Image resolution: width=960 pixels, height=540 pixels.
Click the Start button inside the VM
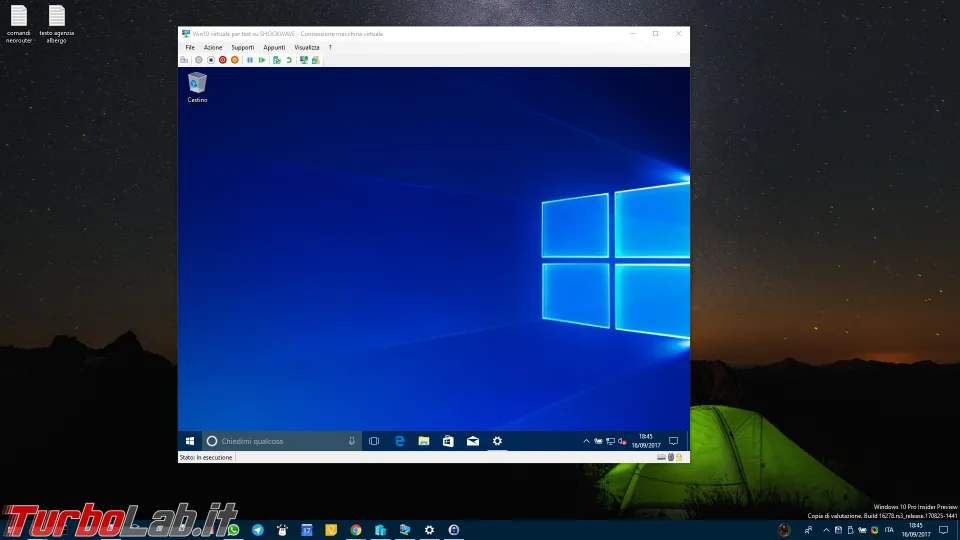pyautogui.click(x=189, y=441)
